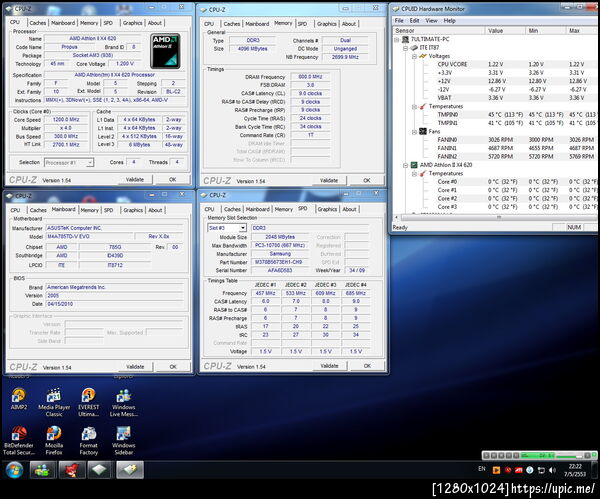The height and width of the screenshot is (499, 600).
Task: Launch the Media Player Classic desktop icon
Action: pyautogui.click(x=54, y=402)
